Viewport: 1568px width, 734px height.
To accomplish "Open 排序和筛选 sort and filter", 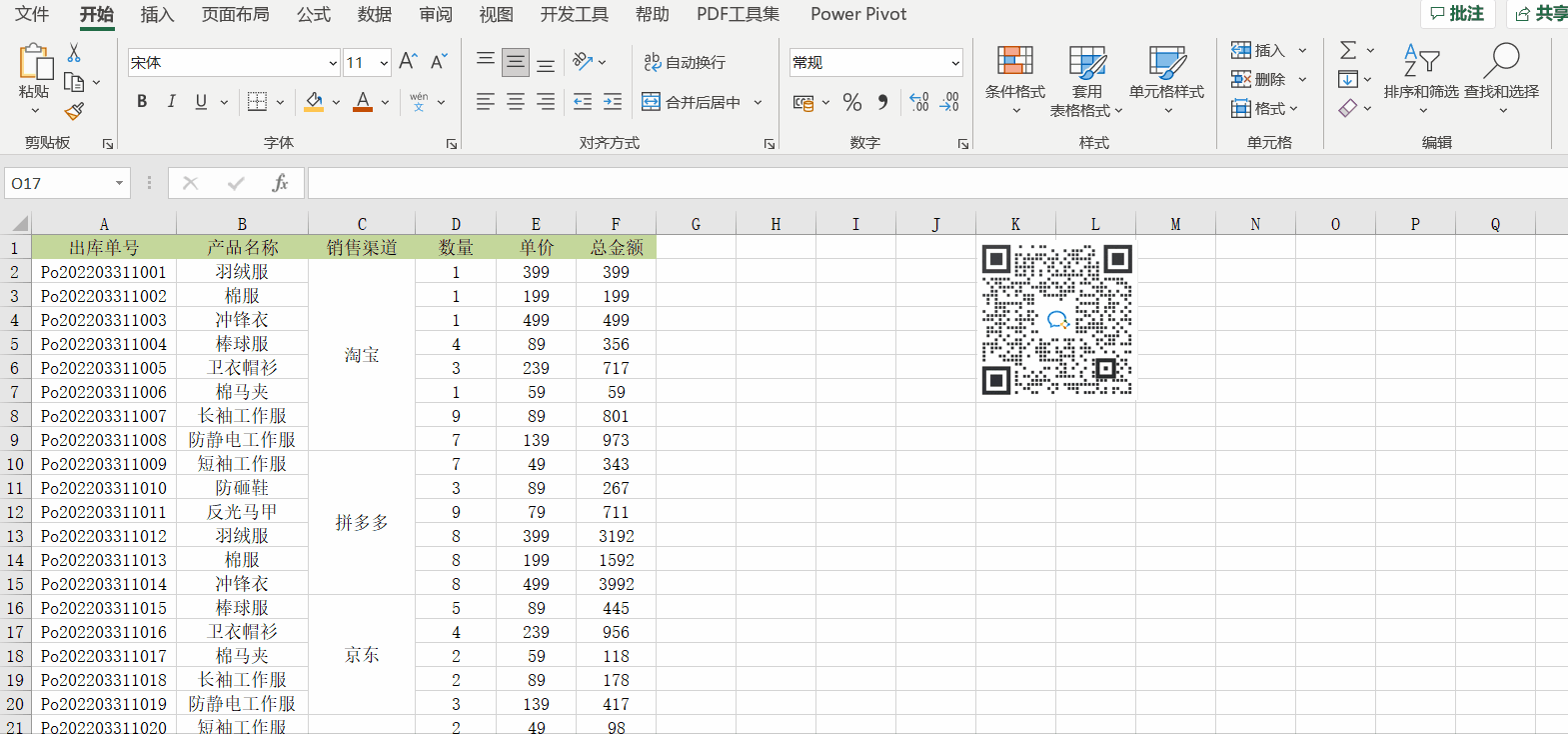I will click(x=1421, y=78).
